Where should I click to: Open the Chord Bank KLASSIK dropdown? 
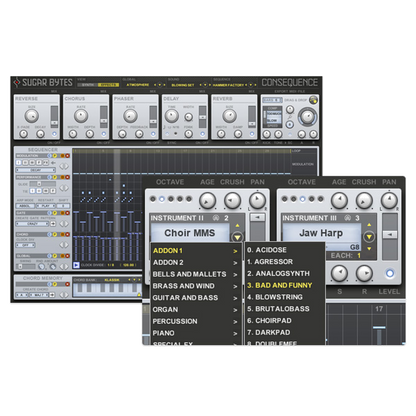(x=135, y=280)
